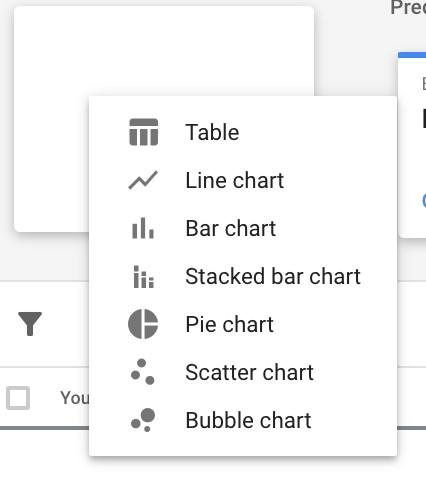
Task: Select "Line chart" text option
Action: coord(234,180)
